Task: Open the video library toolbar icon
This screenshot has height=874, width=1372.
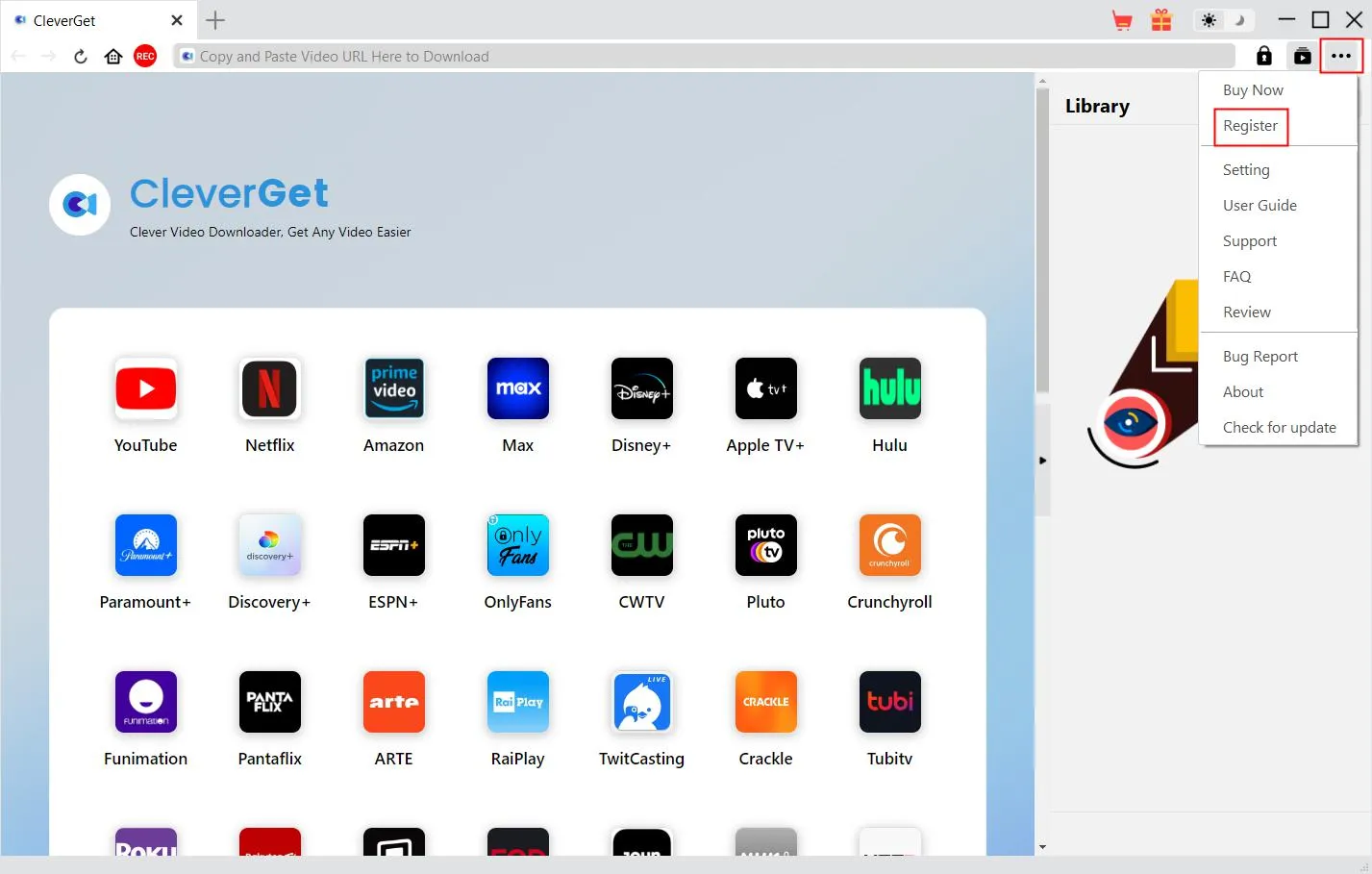Action: (1302, 57)
